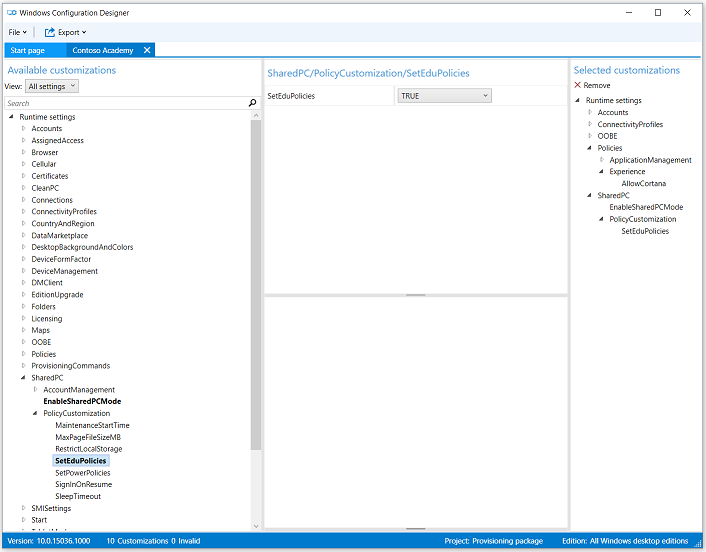This screenshot has width=706, height=552.
Task: Select MaxPageFileSizeMB setting
Action: [88, 437]
